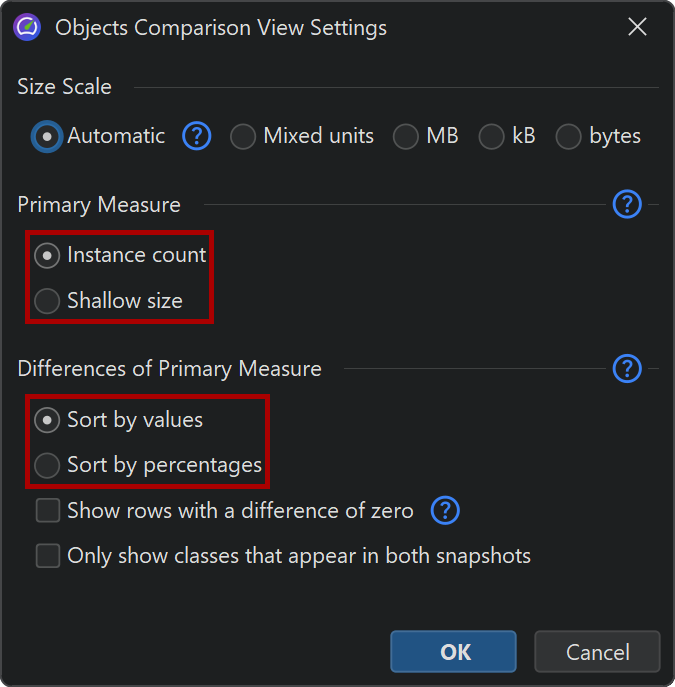Choose kB as size scale
This screenshot has width=675, height=687.
(492, 137)
